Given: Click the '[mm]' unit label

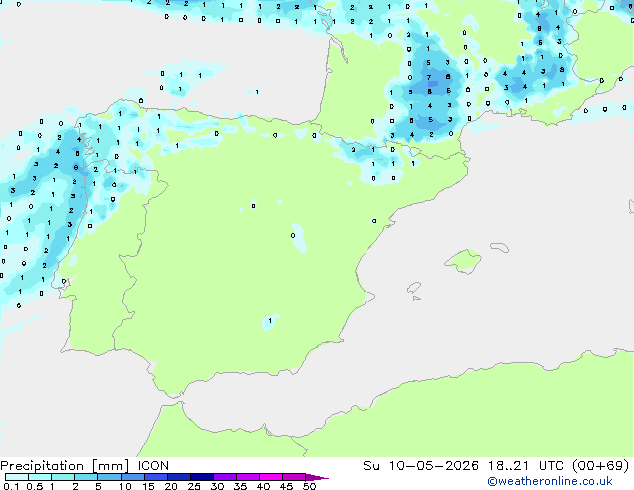Looking at the screenshot, I should pos(111,466).
